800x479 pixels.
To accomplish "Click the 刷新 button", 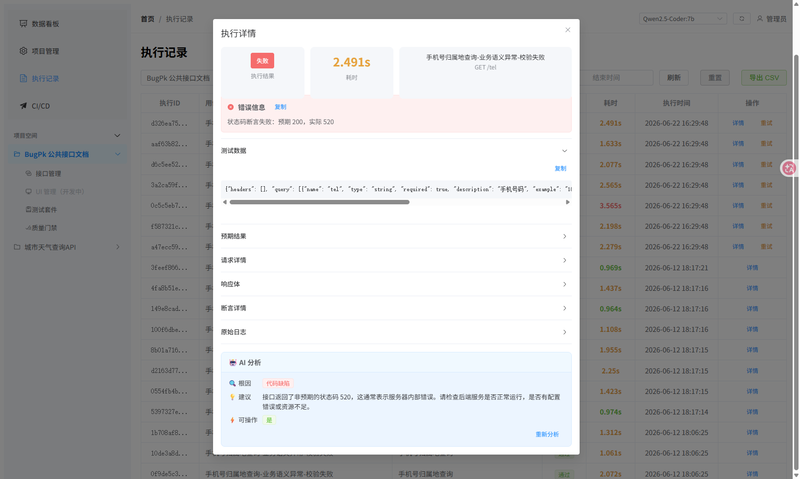I will click(x=673, y=78).
